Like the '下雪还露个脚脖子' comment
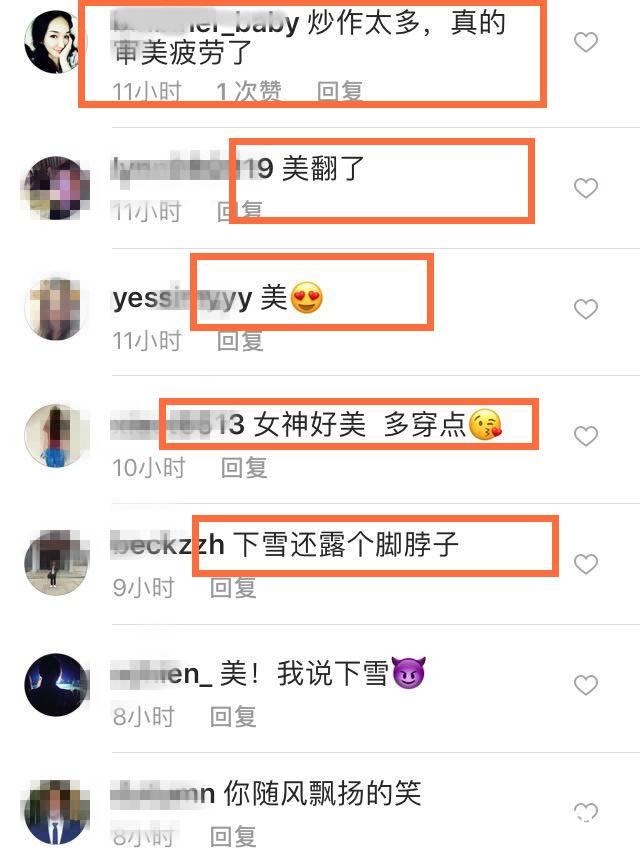The height and width of the screenshot is (865, 640). [585, 564]
